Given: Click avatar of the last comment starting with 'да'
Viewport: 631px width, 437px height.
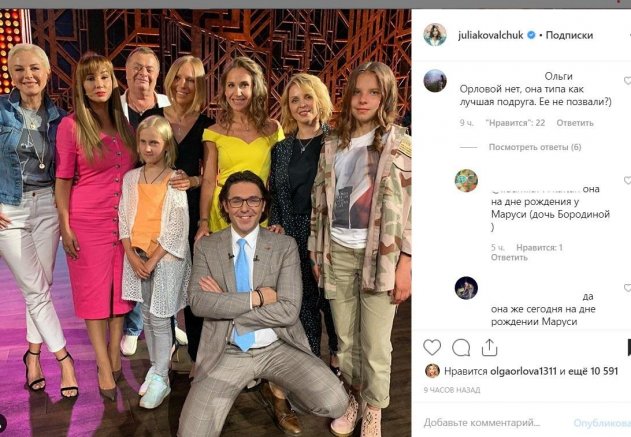Looking at the screenshot, I should tap(466, 288).
